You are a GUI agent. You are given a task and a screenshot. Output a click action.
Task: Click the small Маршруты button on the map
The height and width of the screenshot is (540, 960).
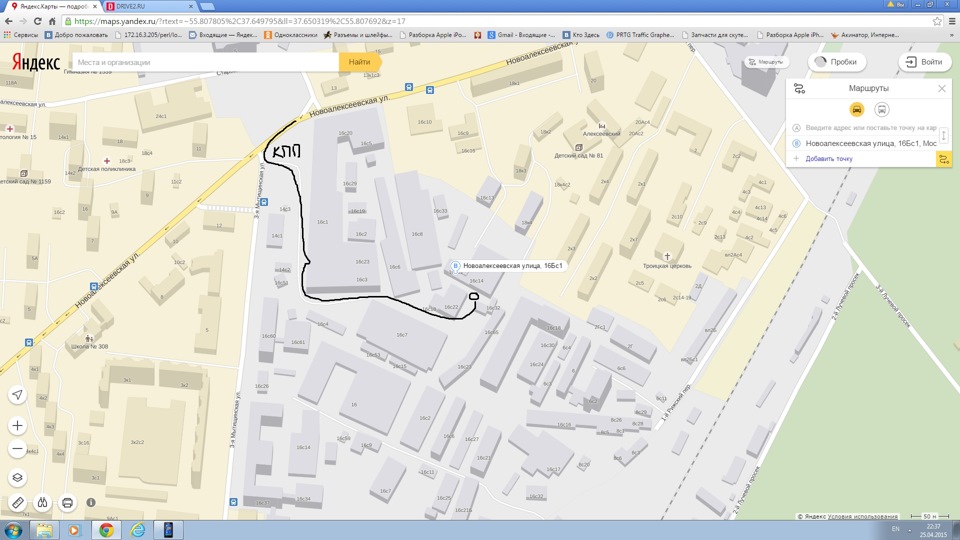tap(765, 62)
